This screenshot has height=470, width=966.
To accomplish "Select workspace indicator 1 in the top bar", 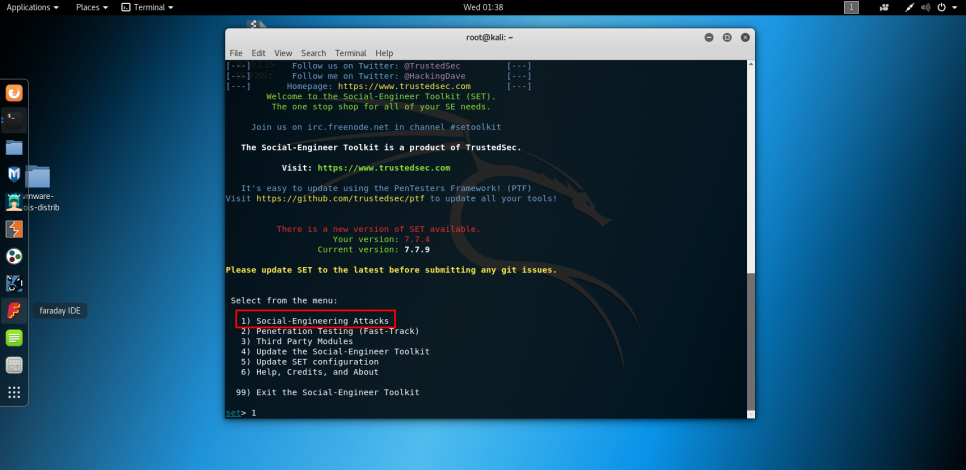I will point(851,7).
